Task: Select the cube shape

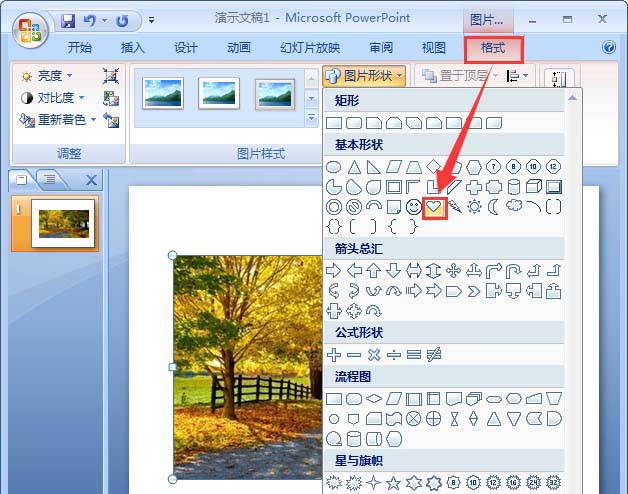Action: (533, 187)
